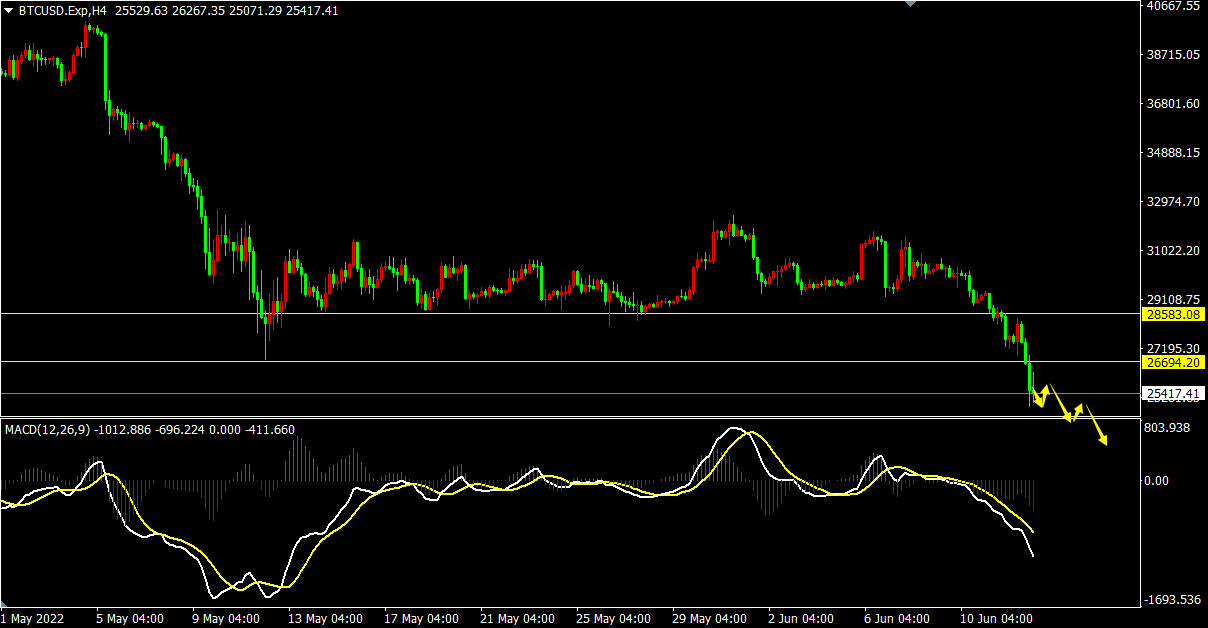The height and width of the screenshot is (628, 1208).
Task: Click the tall green candle after 5 May peak
Action: 105,68
